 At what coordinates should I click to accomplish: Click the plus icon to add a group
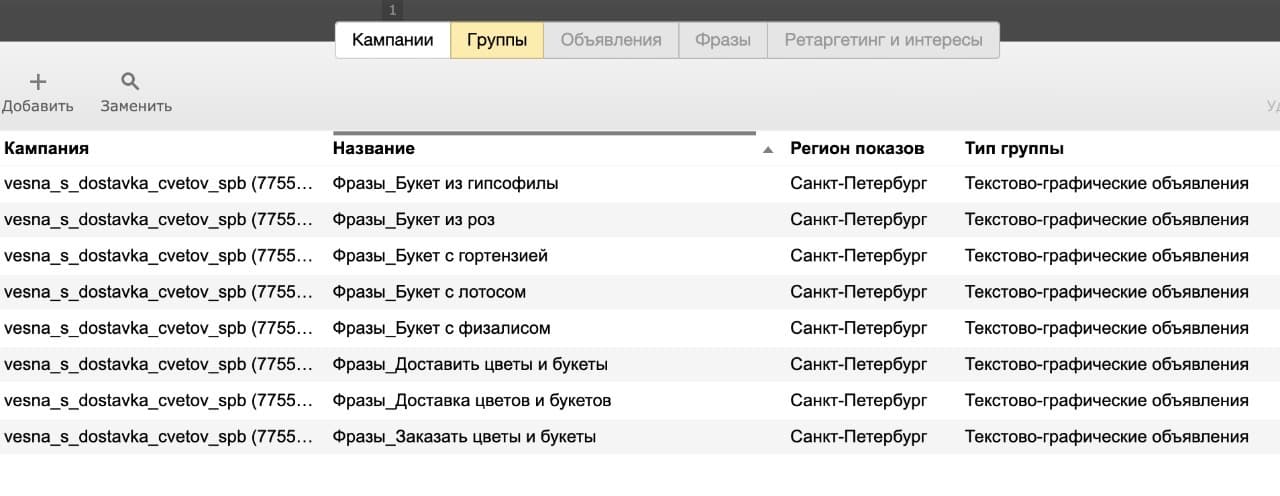[38, 82]
